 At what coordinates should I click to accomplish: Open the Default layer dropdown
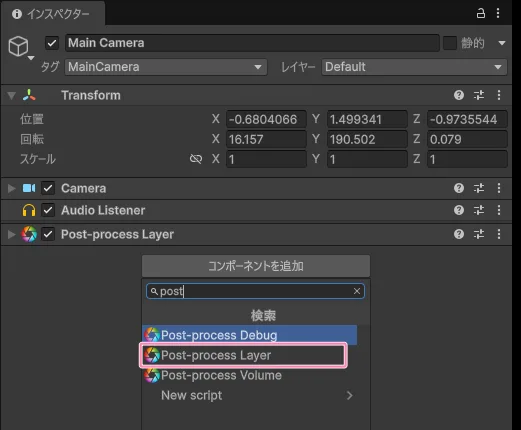[x=414, y=67]
